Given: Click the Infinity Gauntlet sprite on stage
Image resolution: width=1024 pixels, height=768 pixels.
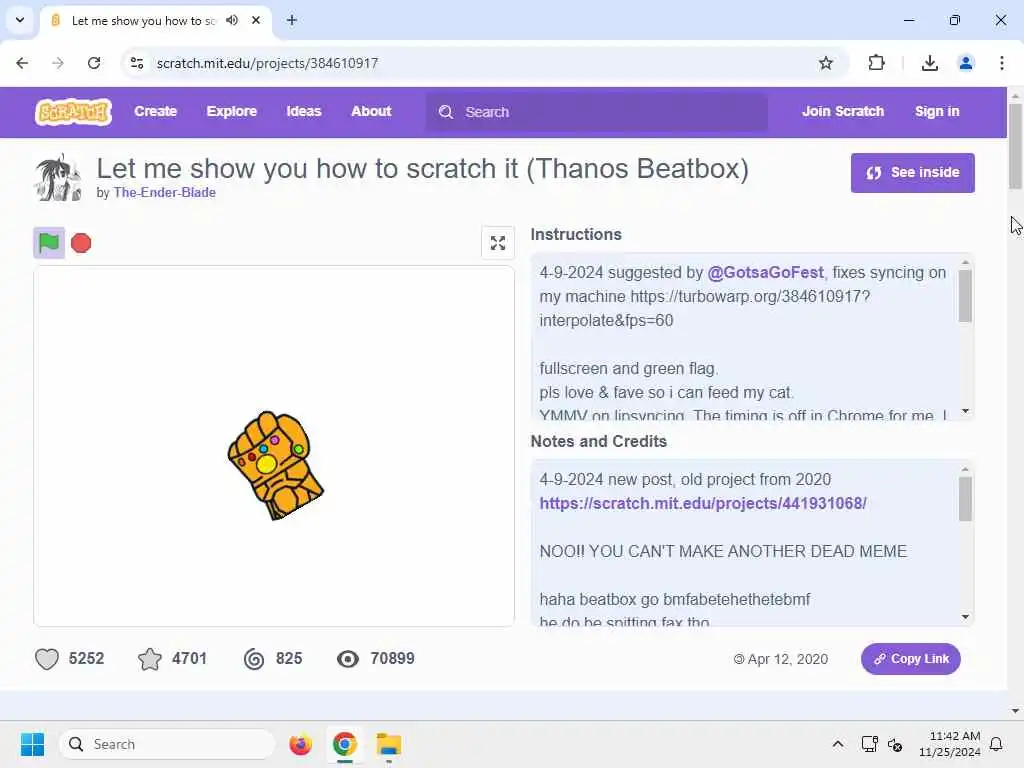Looking at the screenshot, I should (275, 465).
